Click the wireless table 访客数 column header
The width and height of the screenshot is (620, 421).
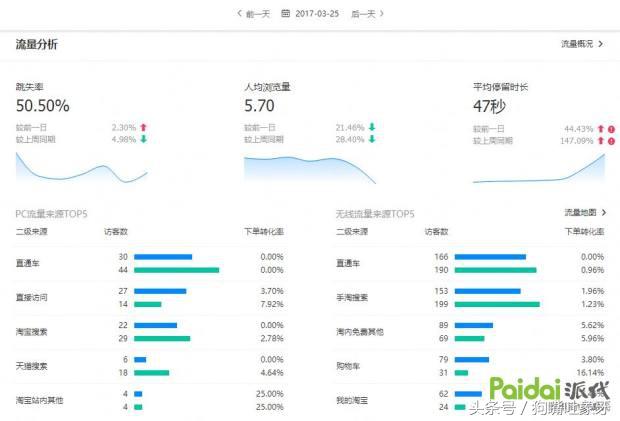[436, 231]
